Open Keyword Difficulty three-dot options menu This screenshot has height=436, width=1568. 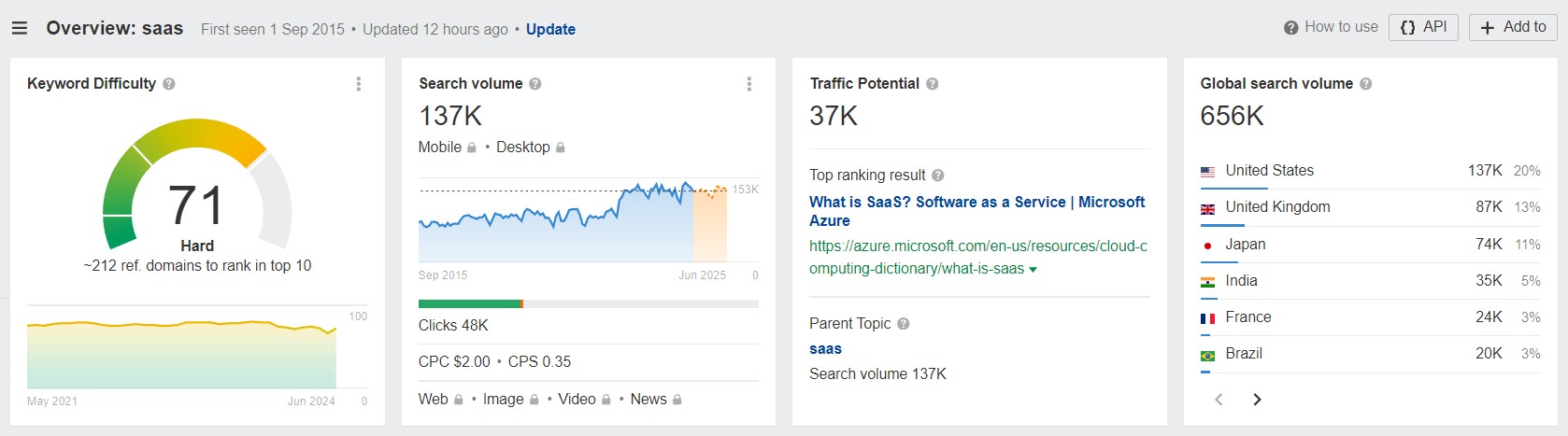tap(358, 84)
